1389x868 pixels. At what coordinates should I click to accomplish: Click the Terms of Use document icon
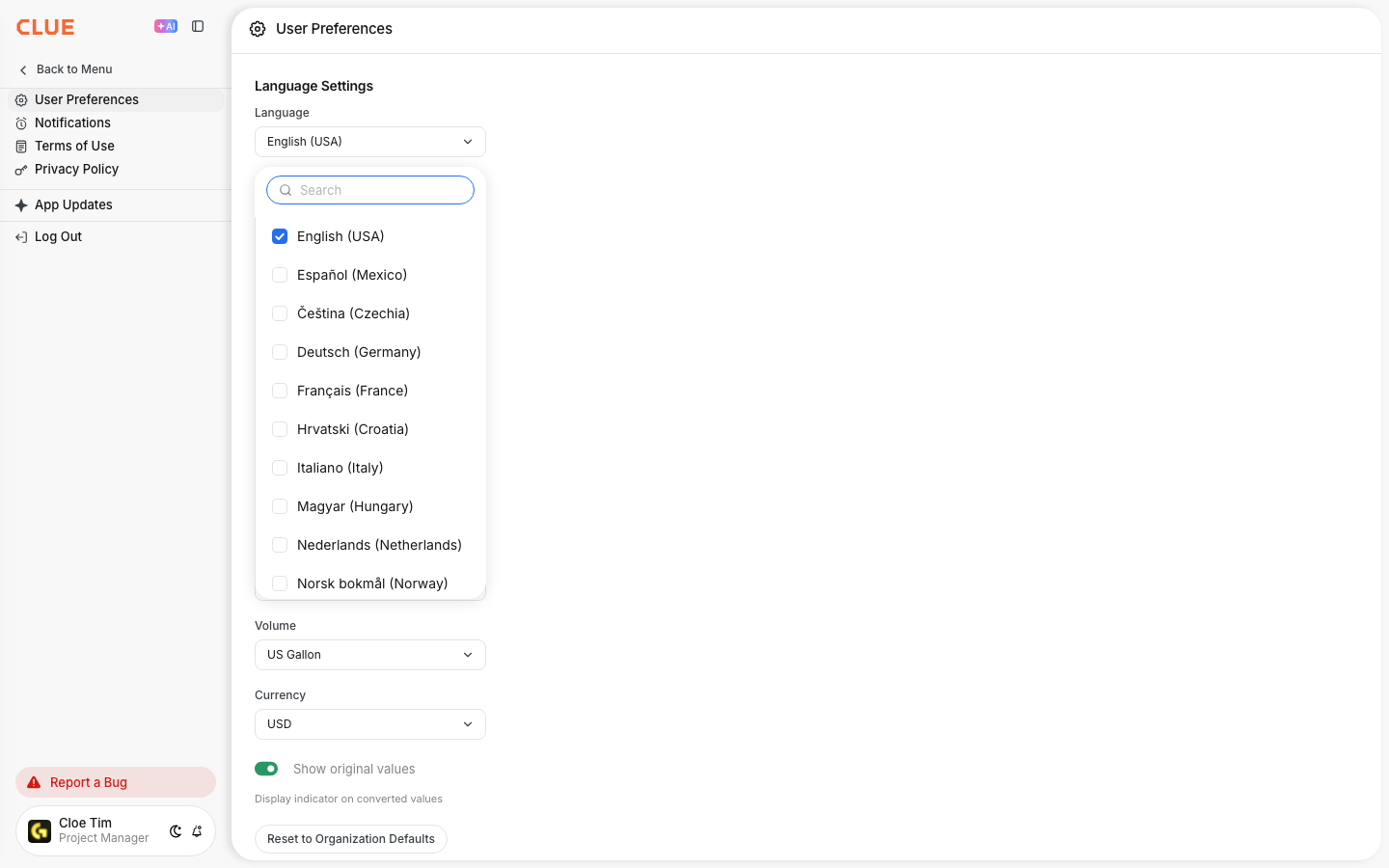[21, 147]
